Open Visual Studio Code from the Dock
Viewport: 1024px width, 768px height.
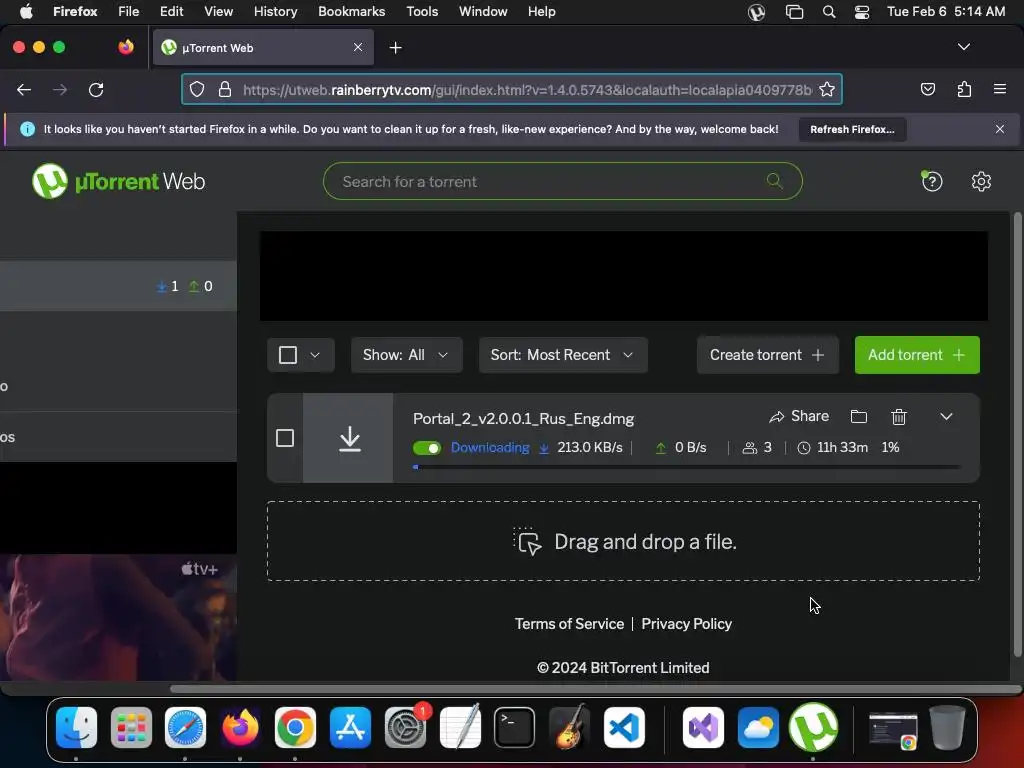pos(624,727)
